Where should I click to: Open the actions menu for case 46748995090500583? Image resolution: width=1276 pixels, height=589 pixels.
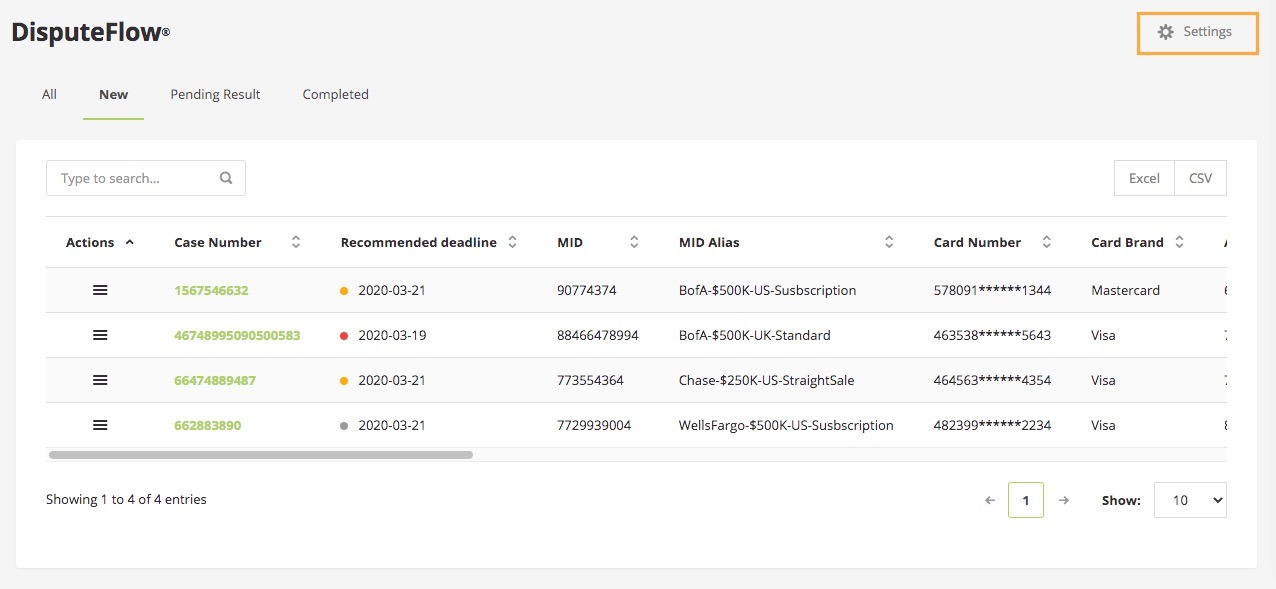(100, 335)
